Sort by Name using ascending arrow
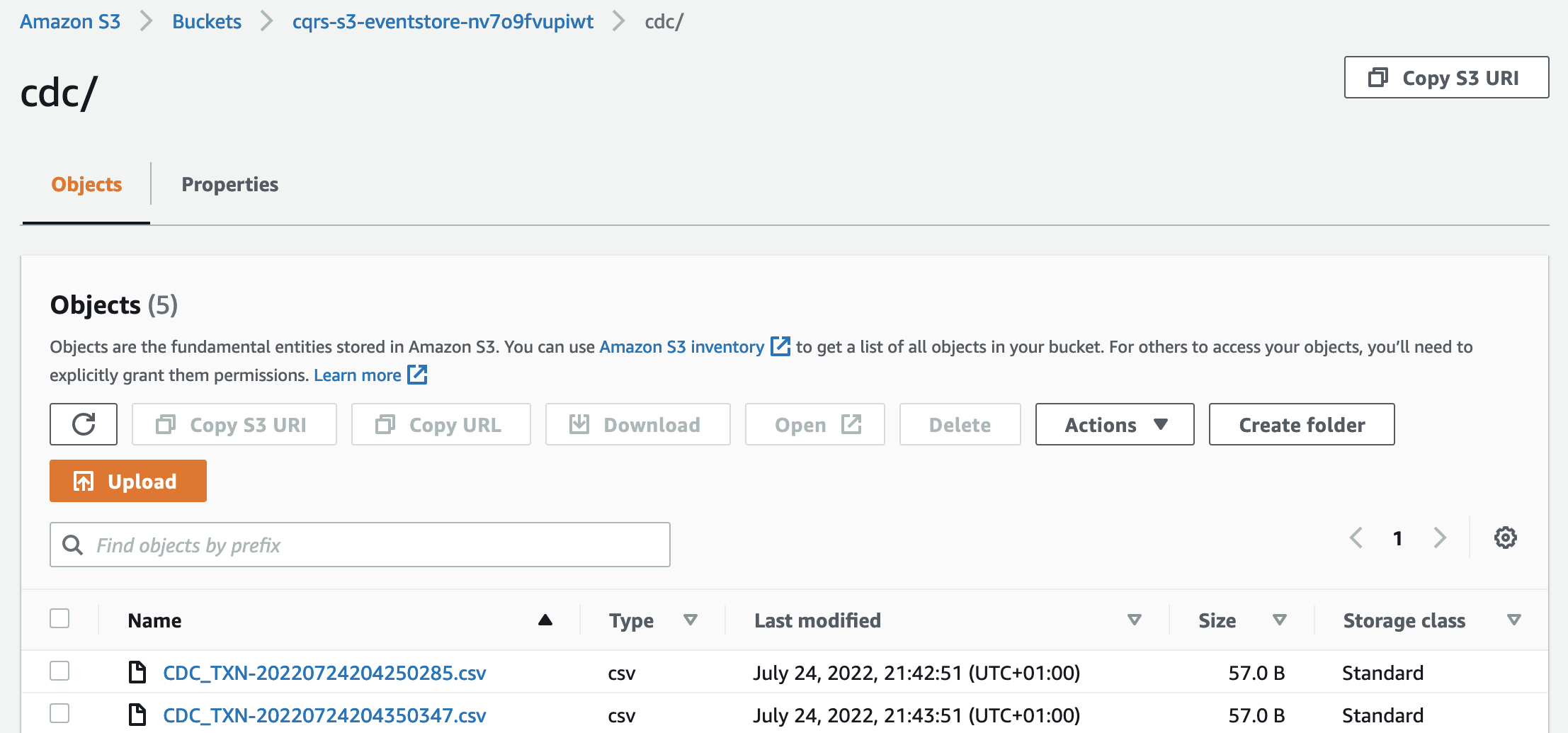The height and width of the screenshot is (733, 1568). coord(545,620)
